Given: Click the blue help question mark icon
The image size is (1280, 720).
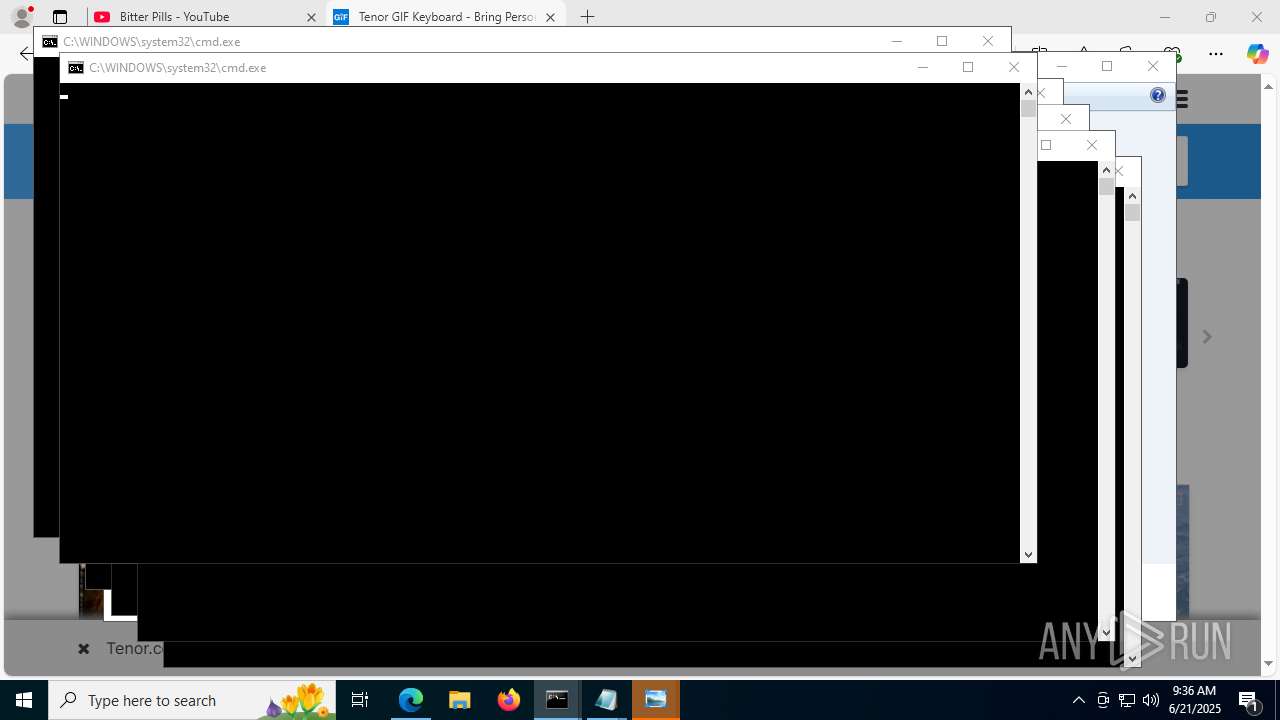Looking at the screenshot, I should [x=1158, y=96].
